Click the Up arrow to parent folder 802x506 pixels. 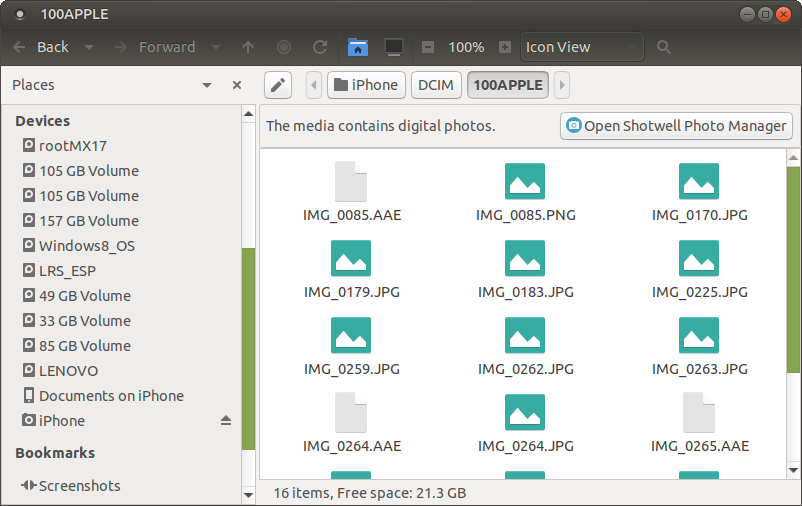[248, 47]
